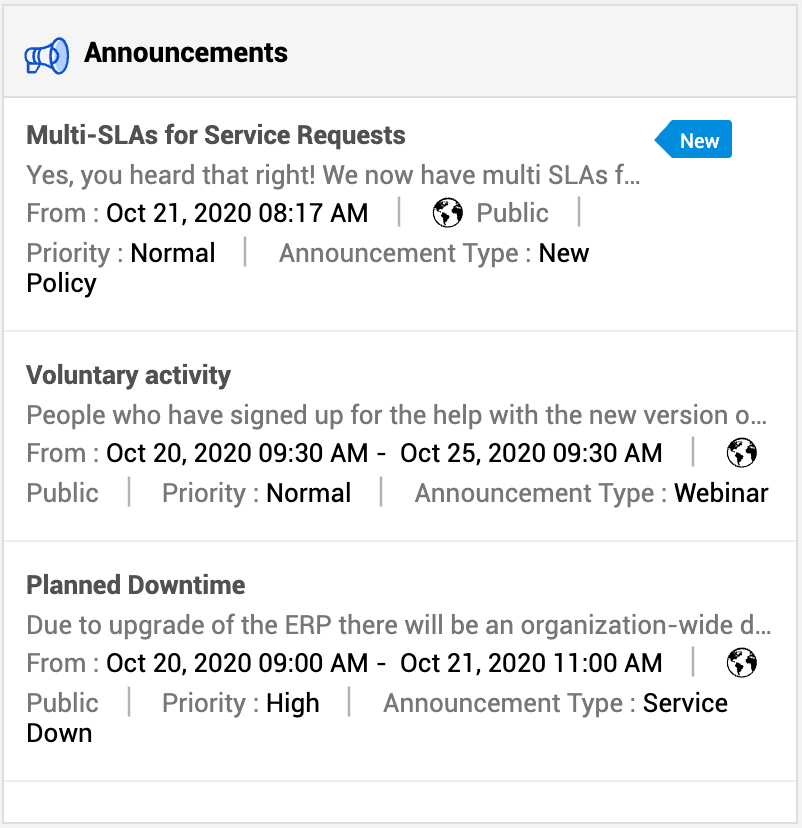The image size is (802, 828).
Task: Click the Announcements megaphone icon
Action: [x=47, y=55]
